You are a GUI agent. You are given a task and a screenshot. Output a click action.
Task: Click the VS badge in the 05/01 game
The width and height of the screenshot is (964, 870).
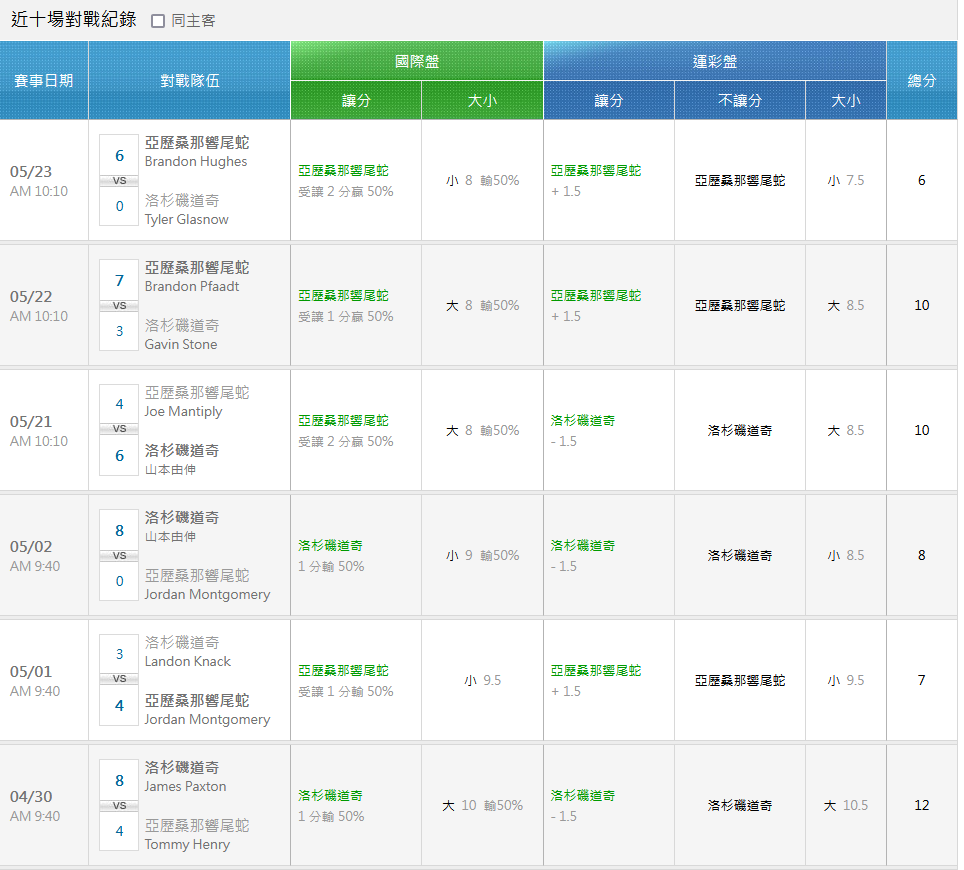point(119,679)
